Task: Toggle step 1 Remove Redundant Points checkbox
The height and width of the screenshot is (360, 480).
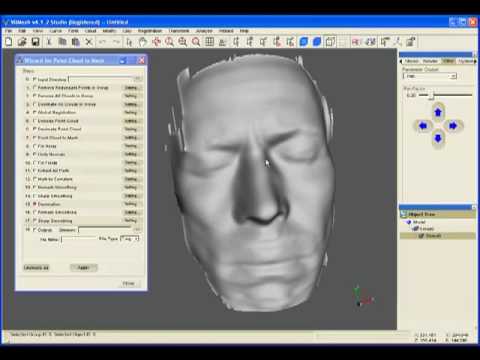Action: point(35,87)
